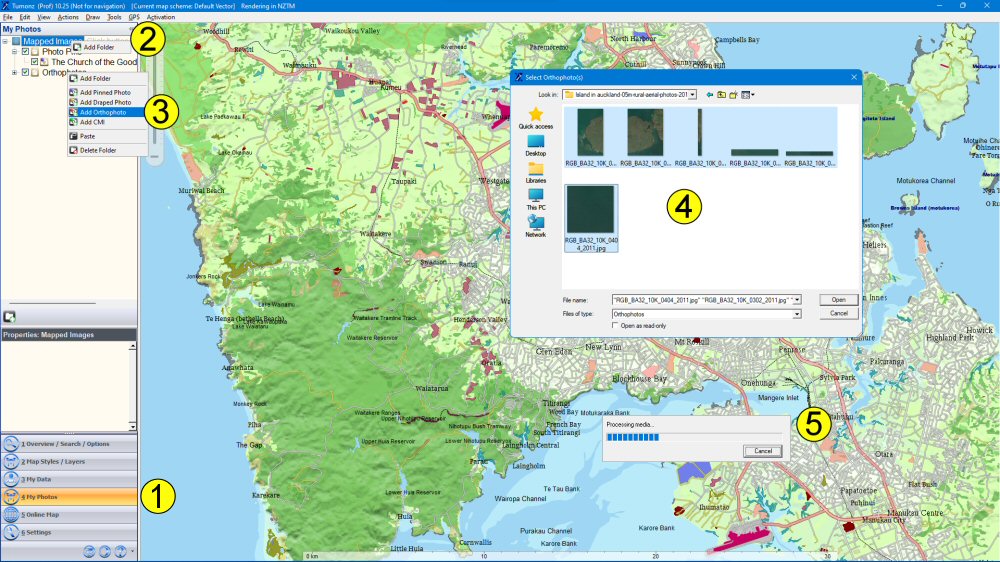Click third round icon at panel bottom
1000x562 pixels.
(x=120, y=551)
